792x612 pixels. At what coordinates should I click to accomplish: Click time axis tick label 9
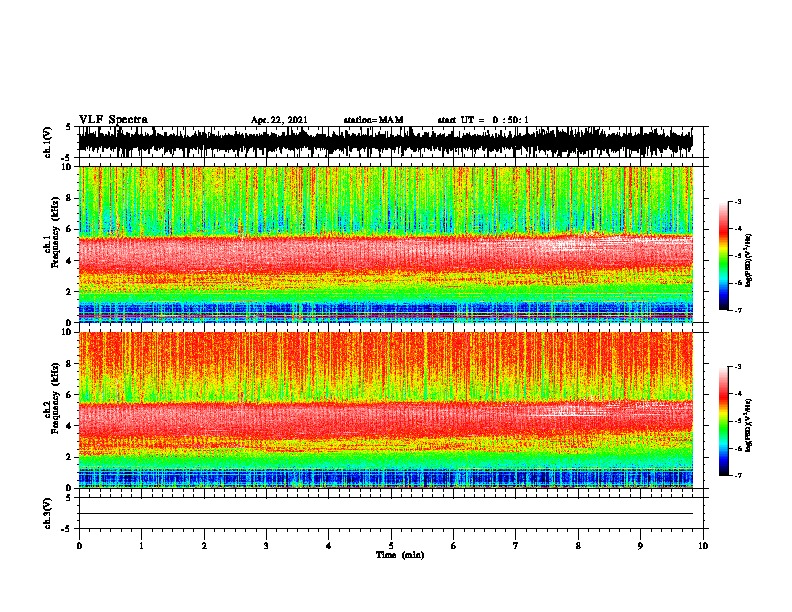click(x=640, y=546)
